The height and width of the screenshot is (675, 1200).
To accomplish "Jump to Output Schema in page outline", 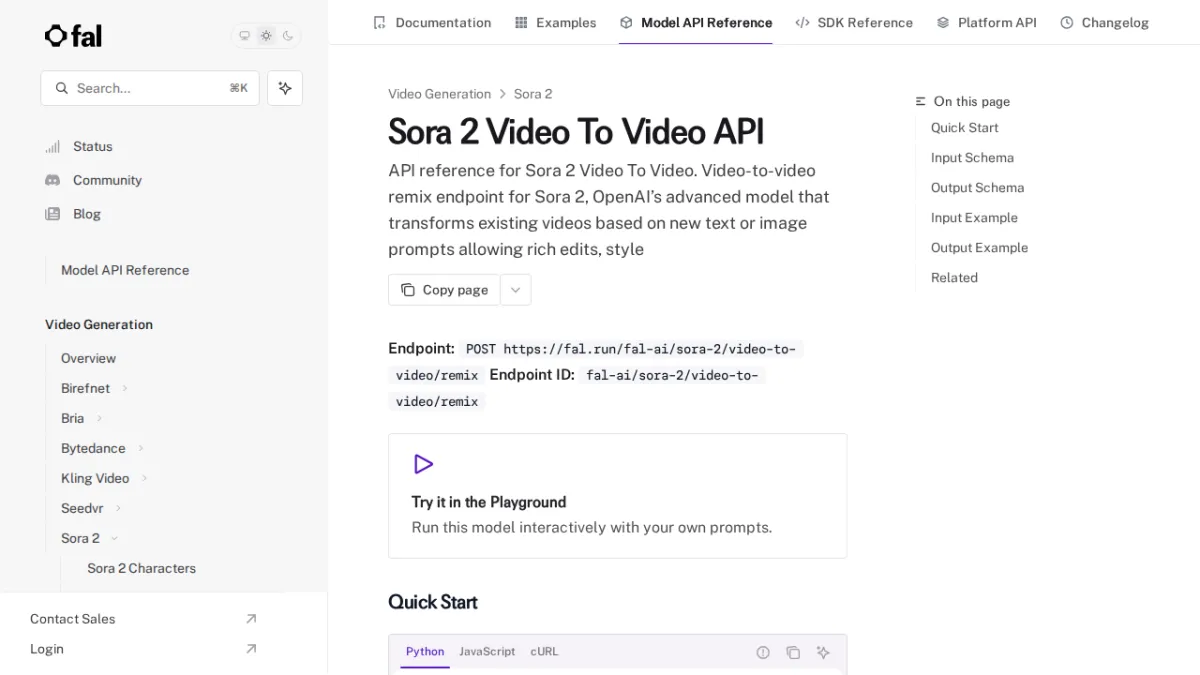I will click(977, 188).
